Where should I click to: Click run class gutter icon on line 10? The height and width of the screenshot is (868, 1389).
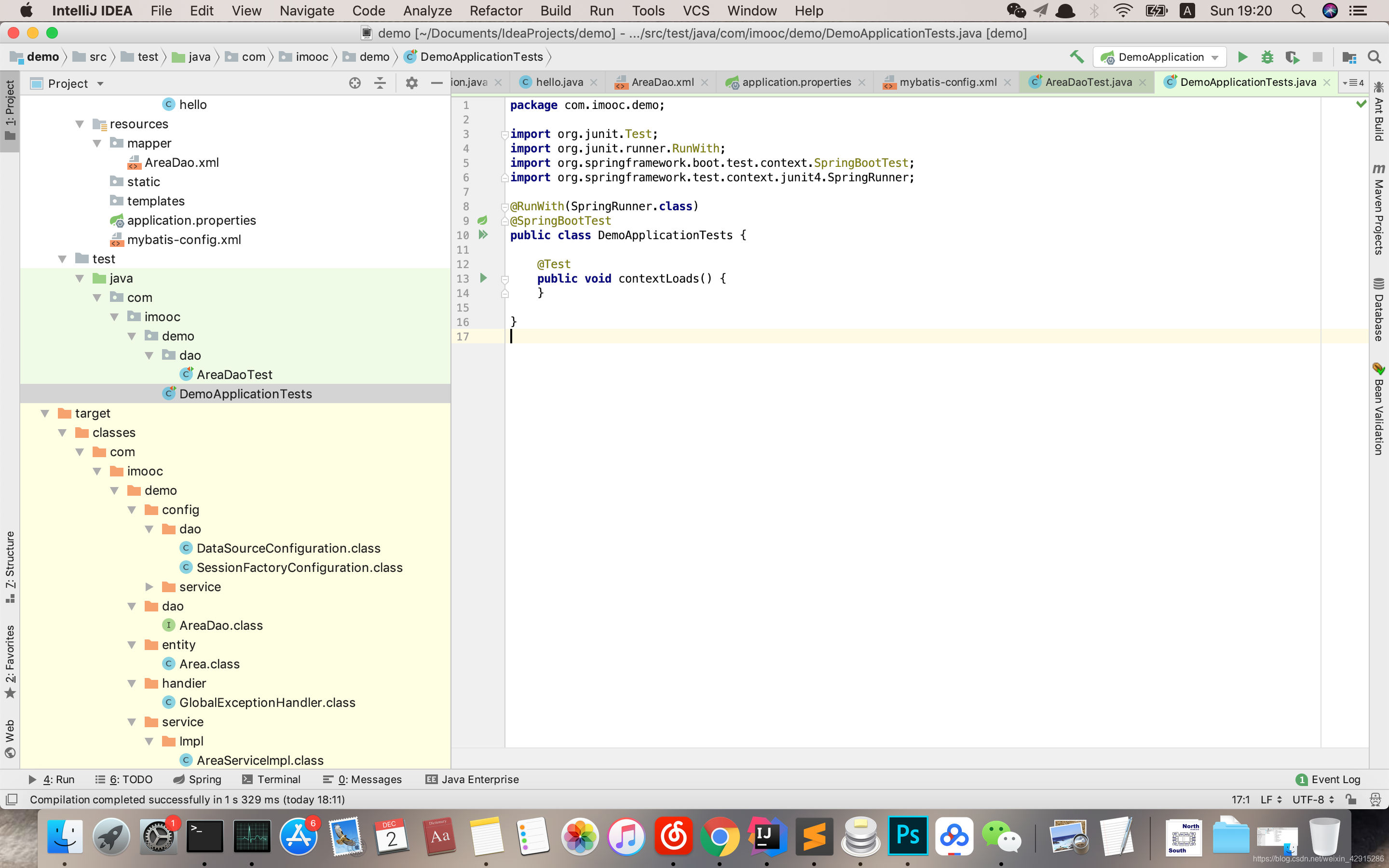click(x=483, y=235)
